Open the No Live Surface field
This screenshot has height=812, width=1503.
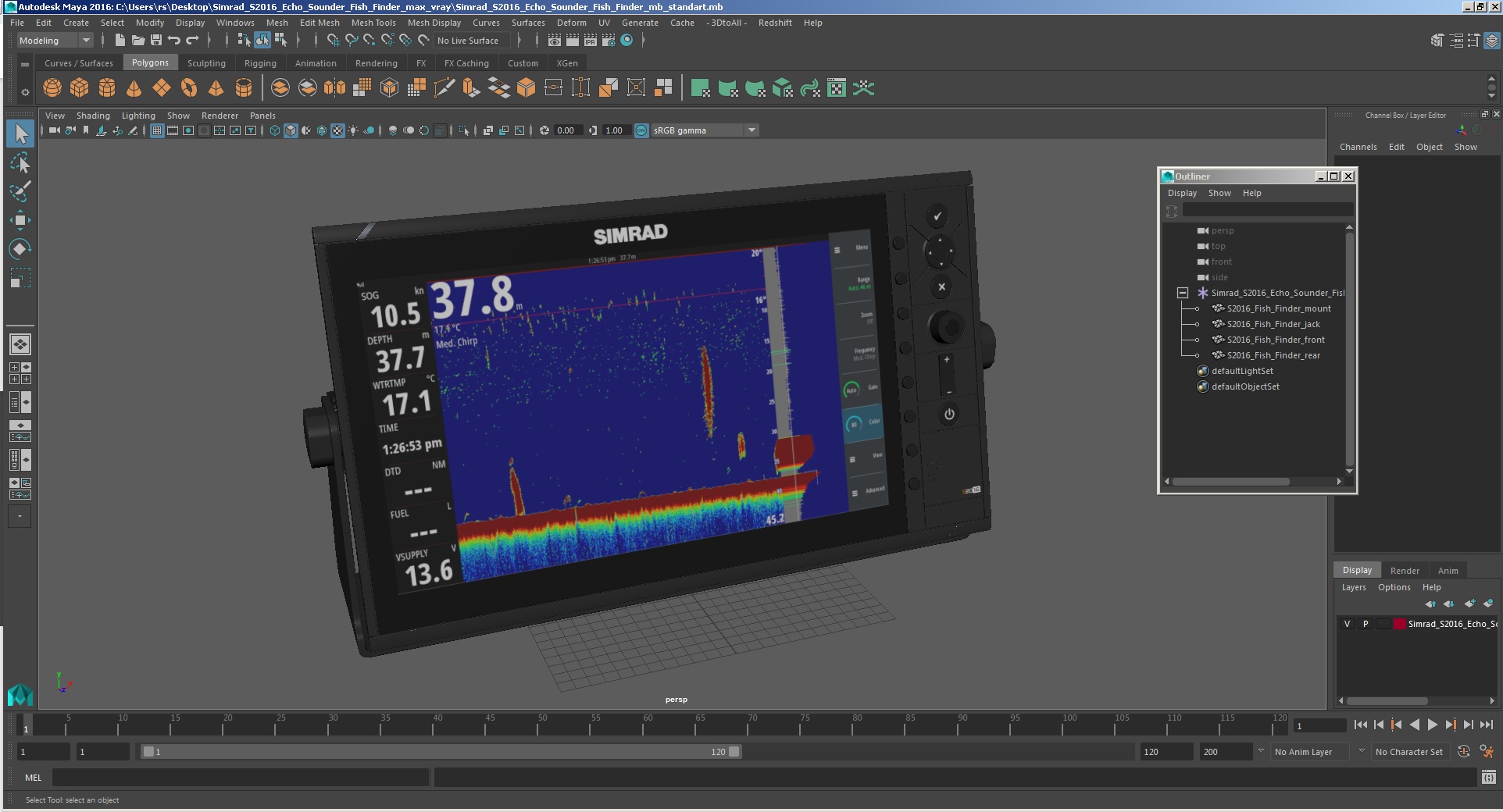click(x=472, y=41)
